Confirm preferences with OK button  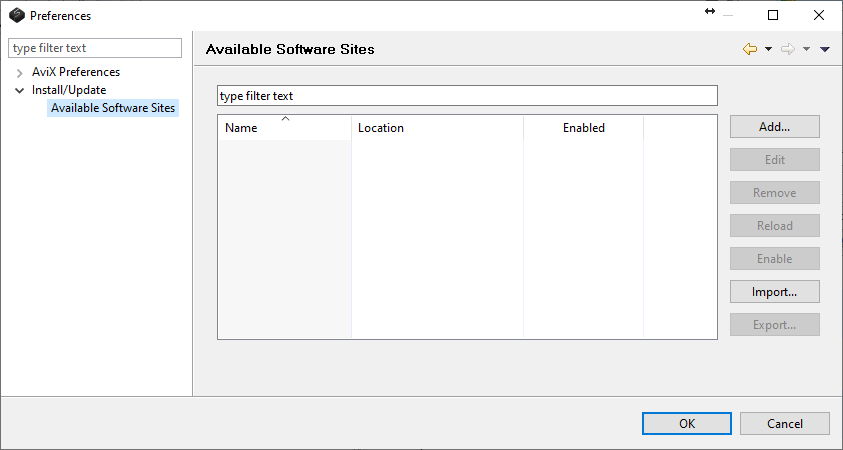(x=686, y=423)
